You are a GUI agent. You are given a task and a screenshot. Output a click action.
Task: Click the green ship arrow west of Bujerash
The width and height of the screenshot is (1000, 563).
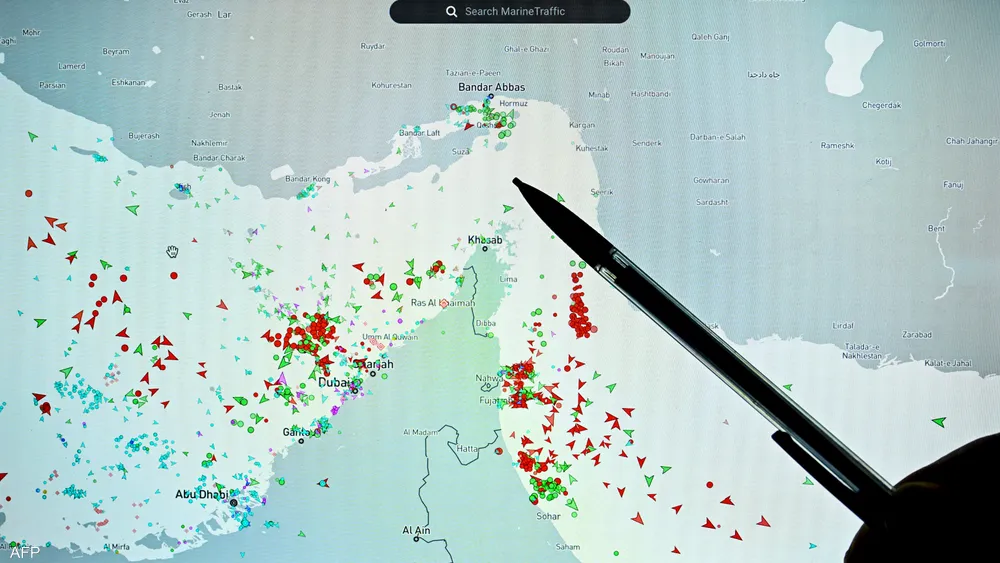click(x=33, y=135)
